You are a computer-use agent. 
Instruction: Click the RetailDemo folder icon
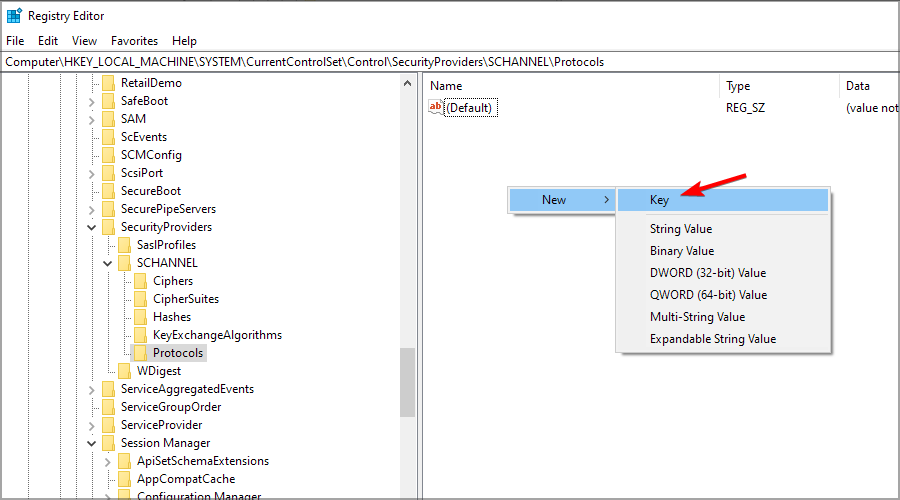pos(108,83)
